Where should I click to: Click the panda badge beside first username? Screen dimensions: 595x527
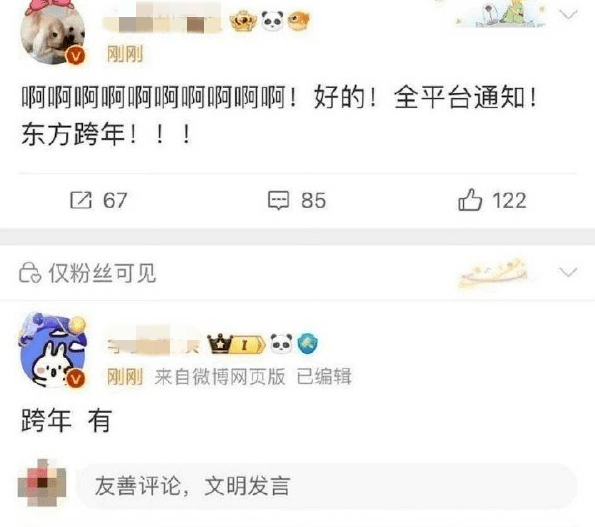click(x=272, y=20)
